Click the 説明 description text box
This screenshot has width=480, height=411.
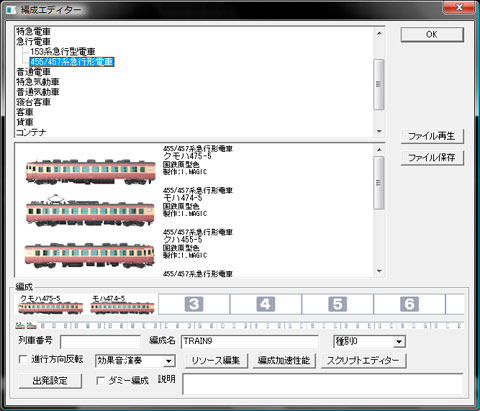point(323,384)
